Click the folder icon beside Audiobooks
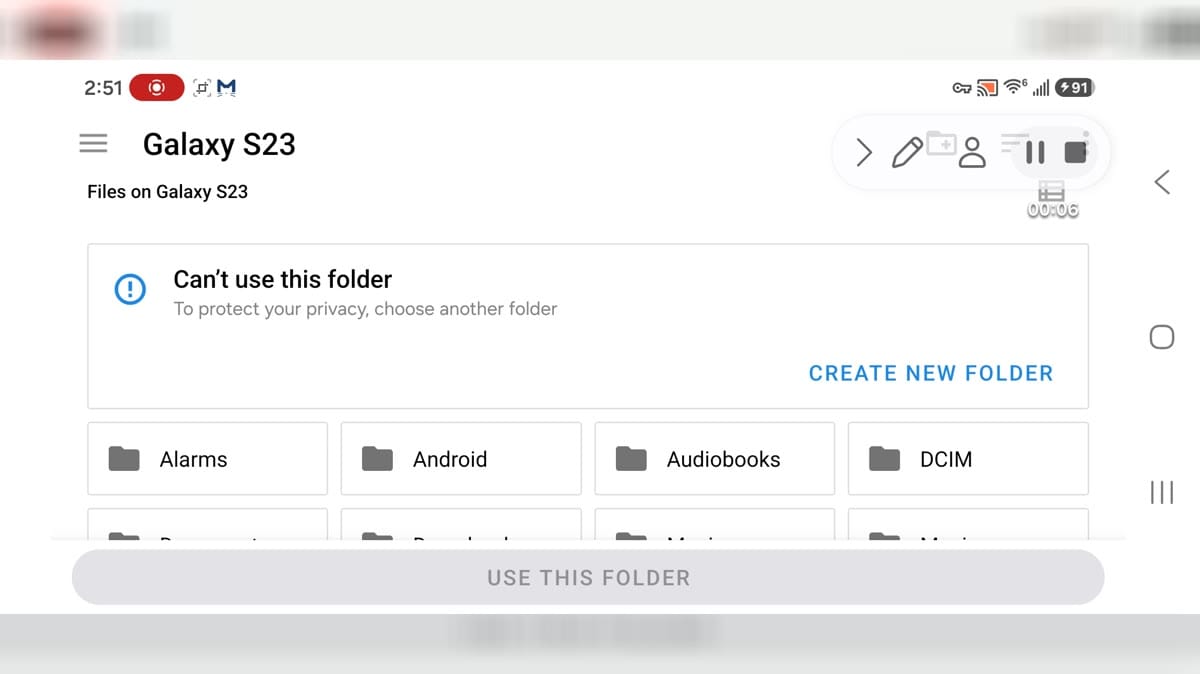The height and width of the screenshot is (674, 1200). 631,459
